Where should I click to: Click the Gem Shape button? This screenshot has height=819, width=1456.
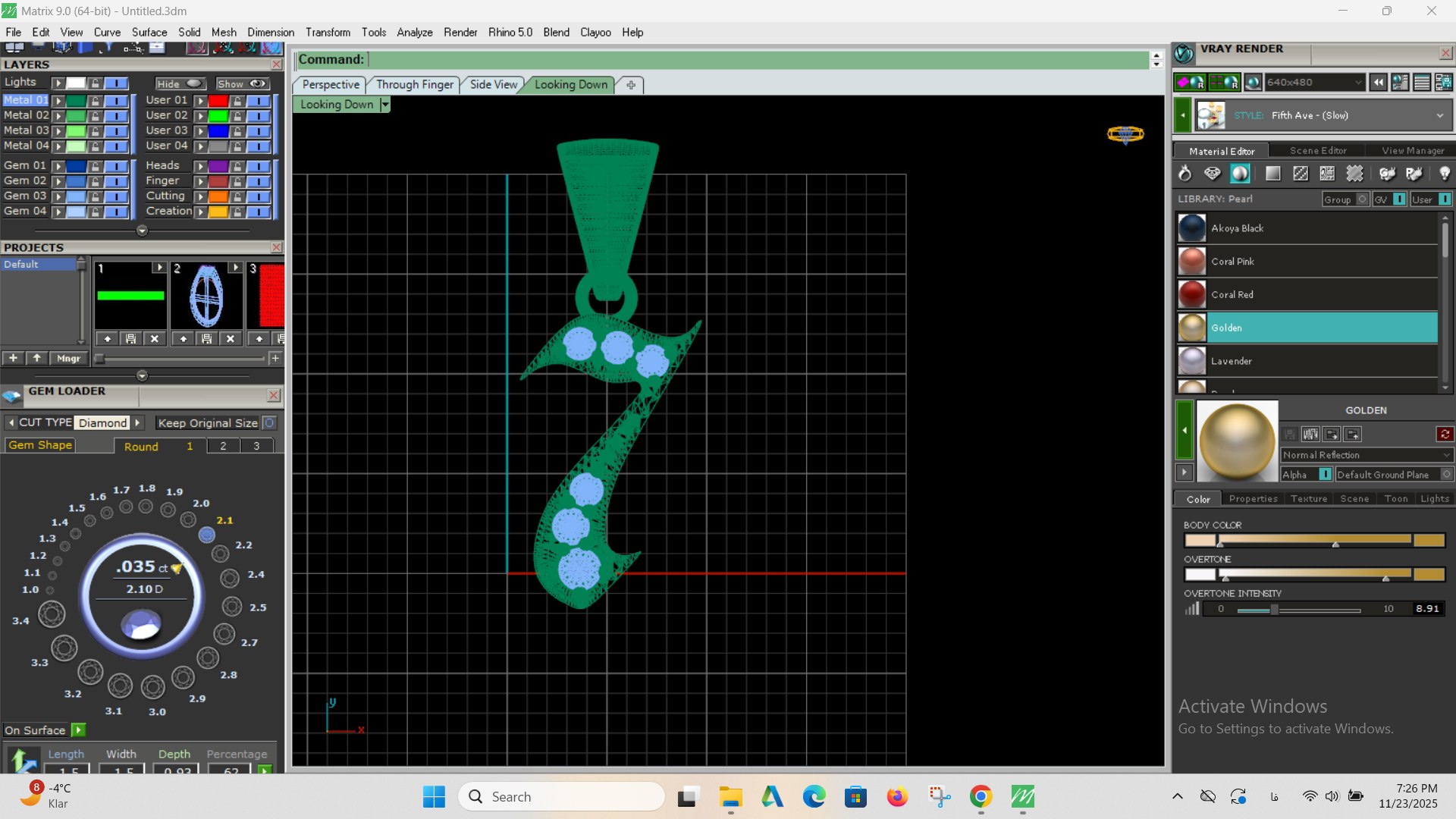click(40, 445)
